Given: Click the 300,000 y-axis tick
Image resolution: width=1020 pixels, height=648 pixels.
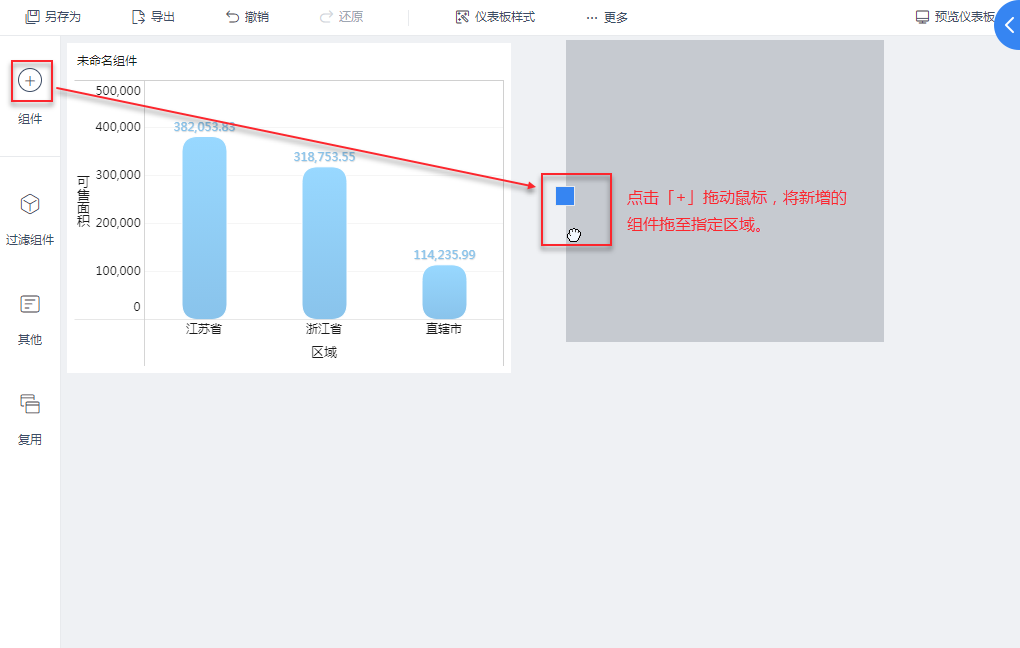Looking at the screenshot, I should (x=118, y=175).
